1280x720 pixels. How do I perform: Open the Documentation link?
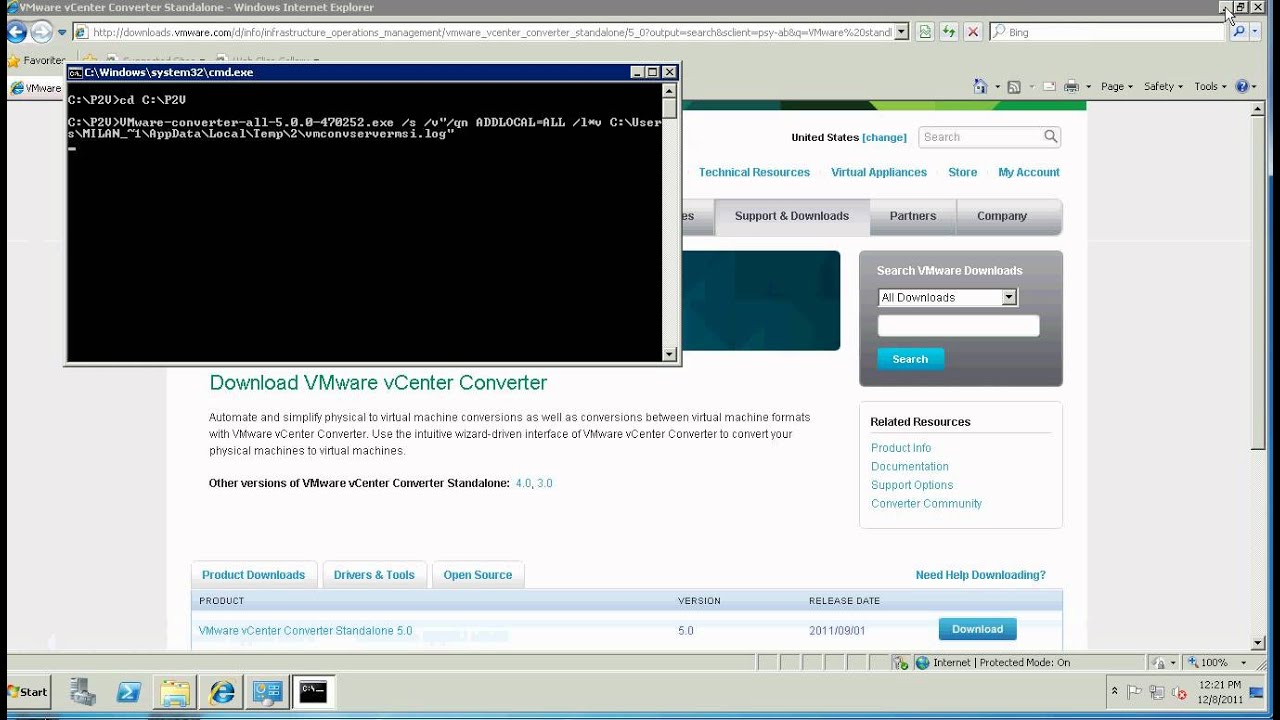(x=910, y=466)
